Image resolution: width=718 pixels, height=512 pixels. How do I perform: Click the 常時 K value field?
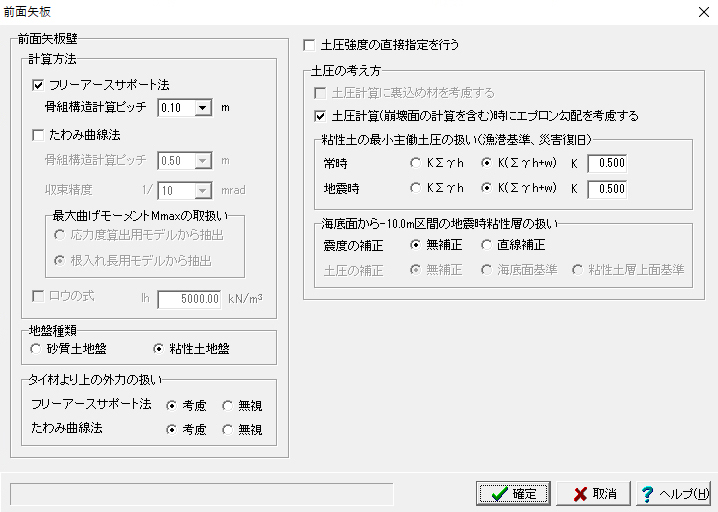[607, 163]
